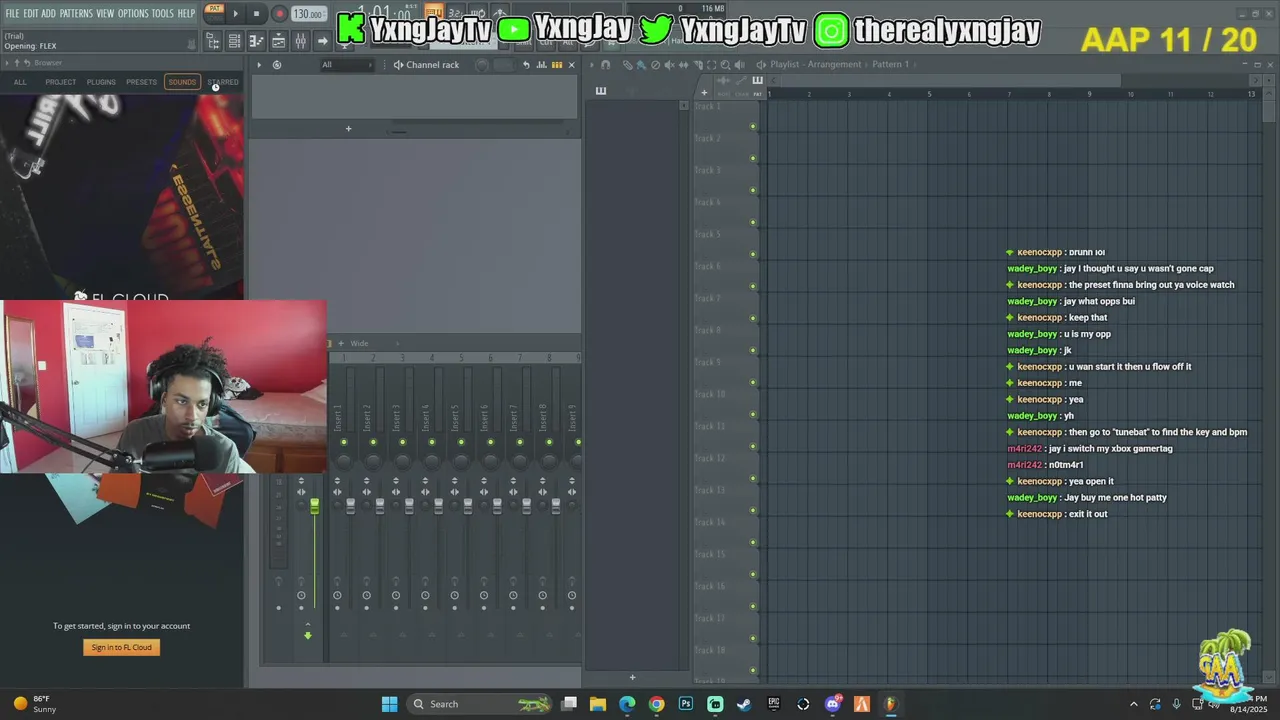Click the Channel rack play arrow icon
This screenshot has height=720, width=1280.
259,65
